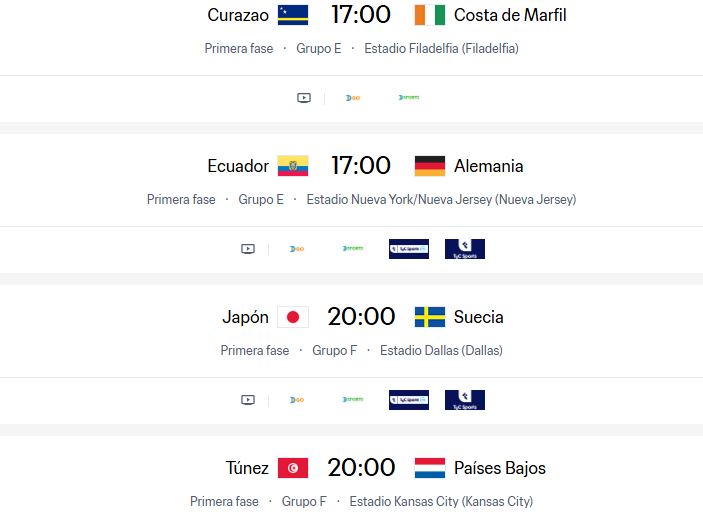Open TyC Sports logo under Ecuador match
The height and width of the screenshot is (514, 703).
[x=465, y=249]
